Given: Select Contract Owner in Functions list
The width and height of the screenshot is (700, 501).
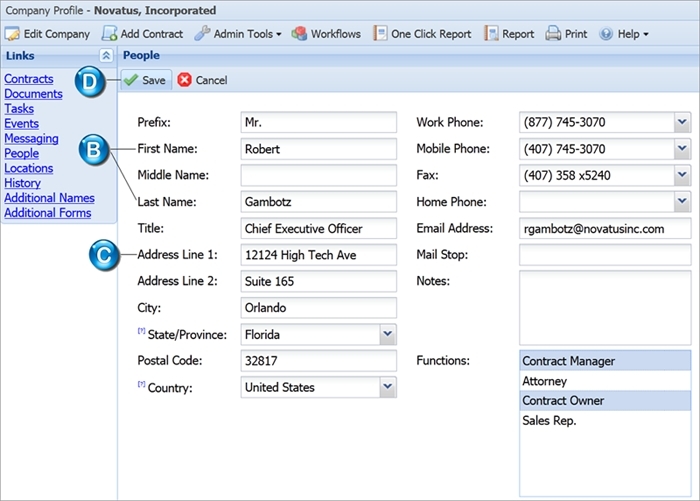Looking at the screenshot, I should click(605, 401).
